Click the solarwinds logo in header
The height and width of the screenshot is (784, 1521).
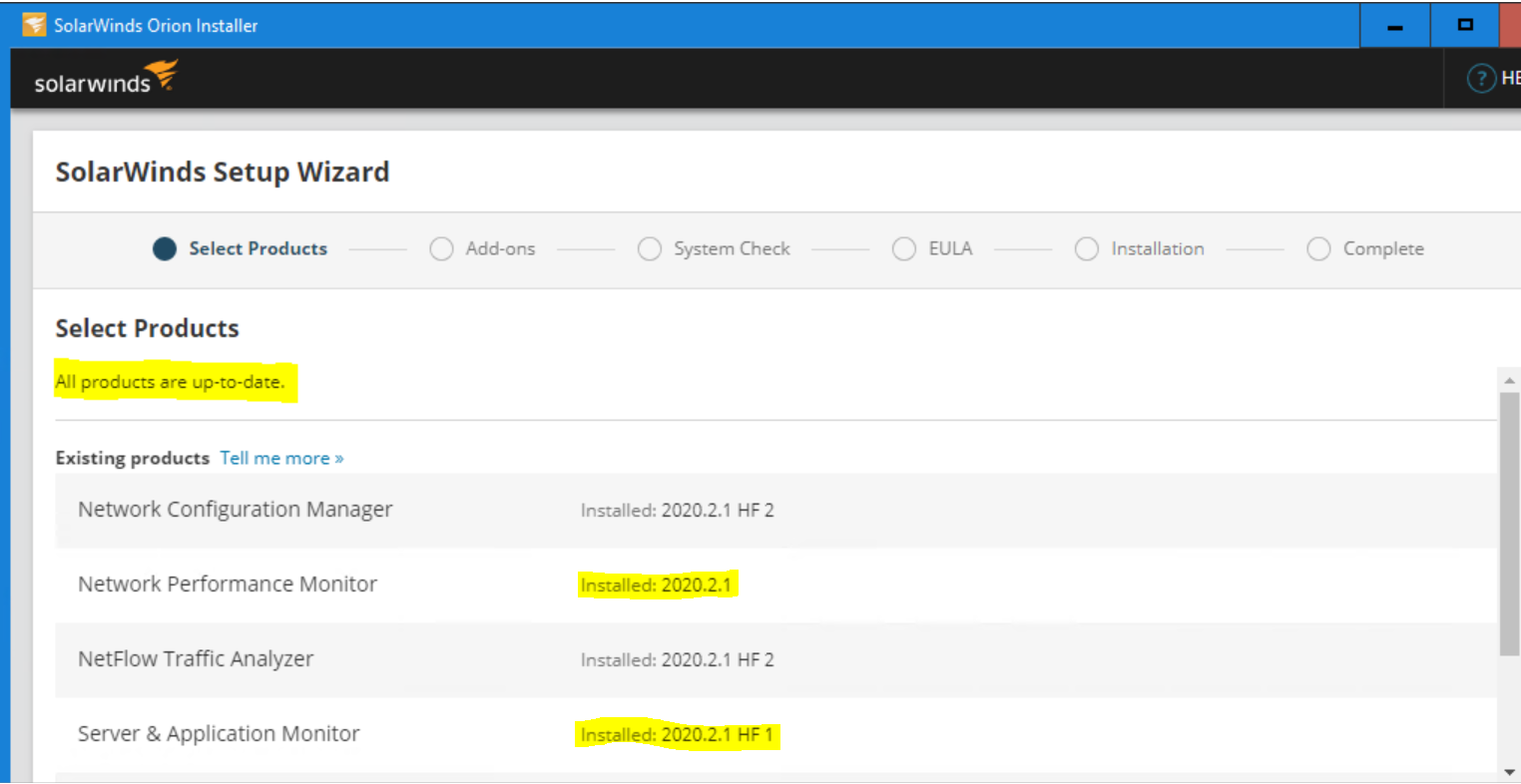click(x=106, y=78)
